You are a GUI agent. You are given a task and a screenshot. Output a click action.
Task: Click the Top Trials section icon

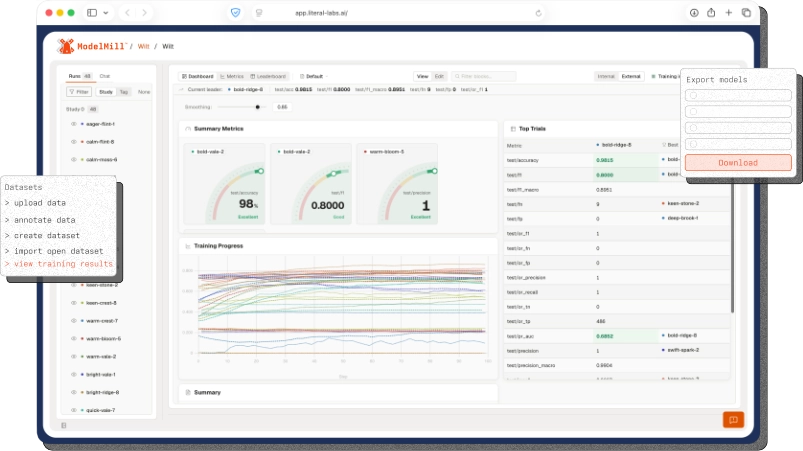(x=513, y=129)
